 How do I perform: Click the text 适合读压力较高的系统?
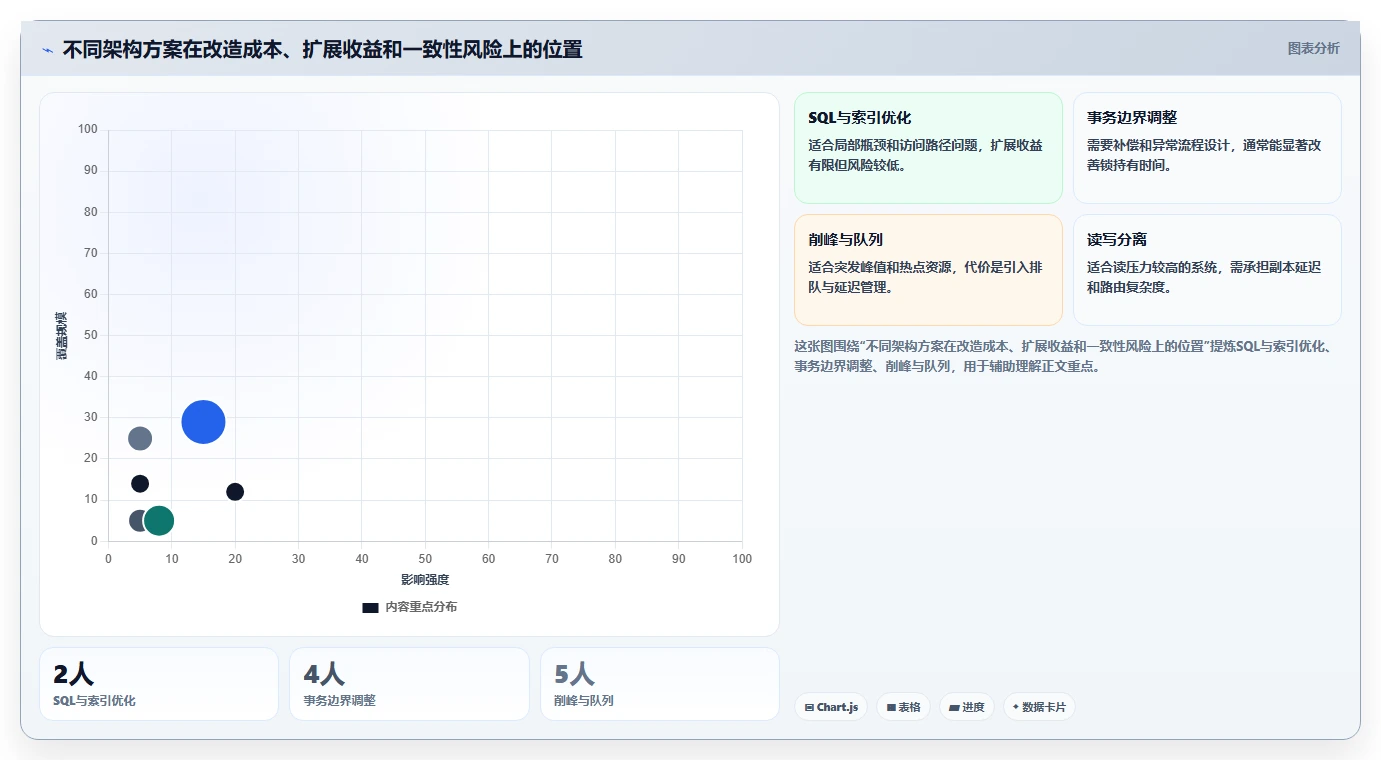[1151, 267]
